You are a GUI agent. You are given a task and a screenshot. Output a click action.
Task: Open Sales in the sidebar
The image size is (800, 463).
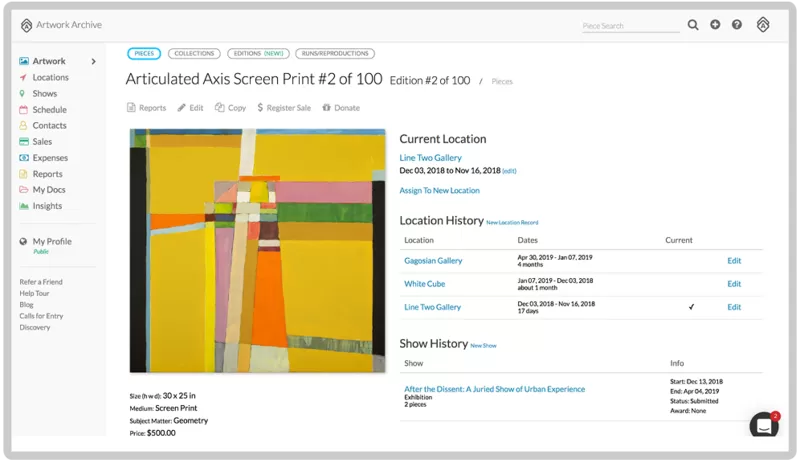42,142
